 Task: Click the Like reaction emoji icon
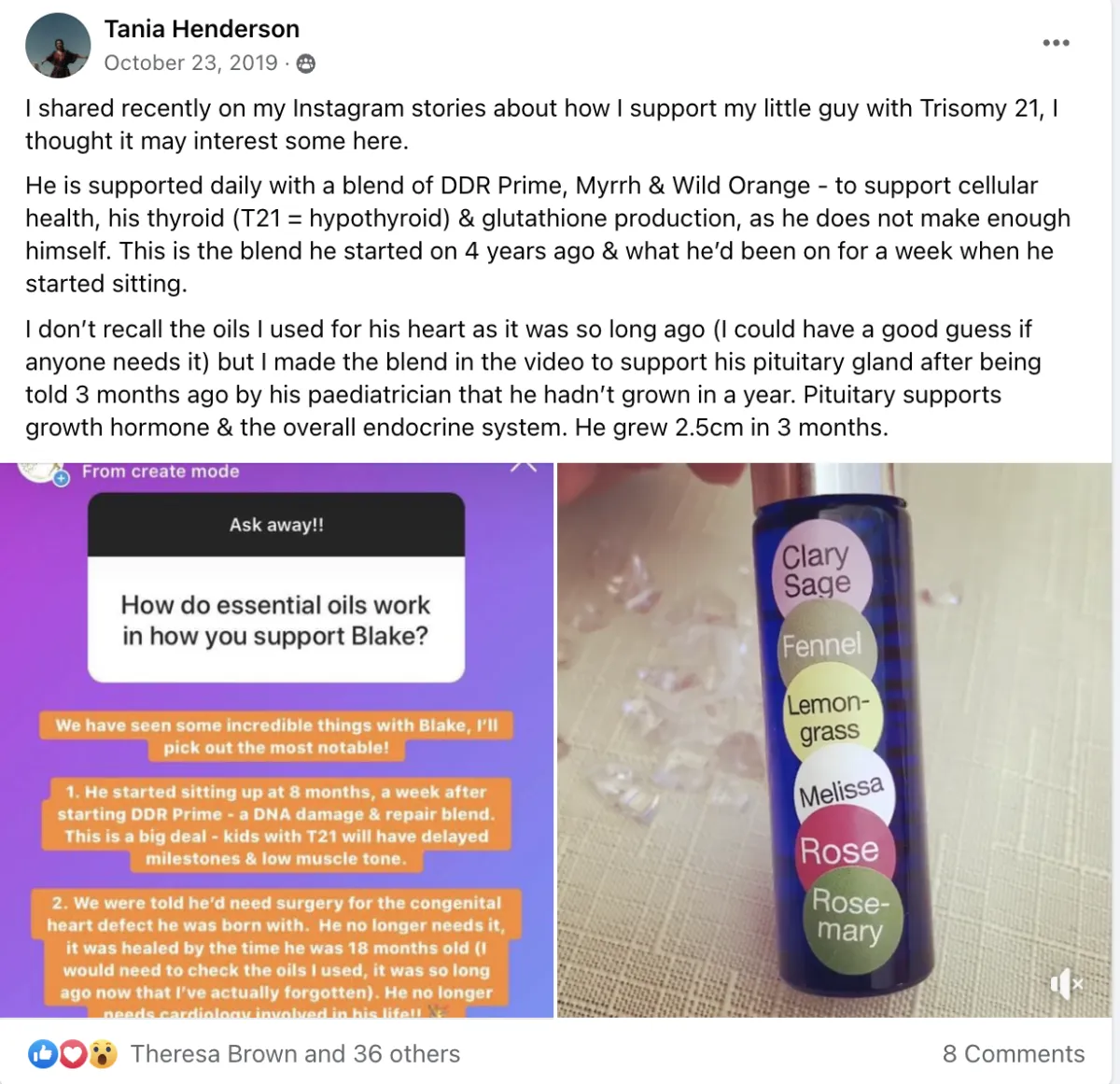(x=43, y=1054)
